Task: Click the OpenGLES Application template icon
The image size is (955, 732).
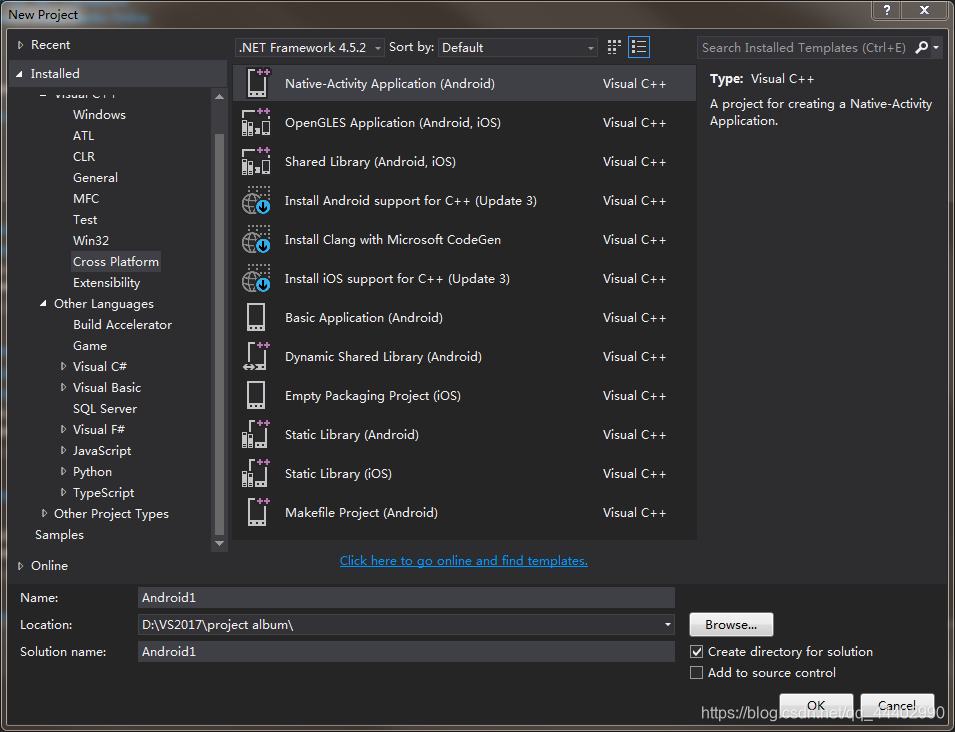Action: coord(256,122)
